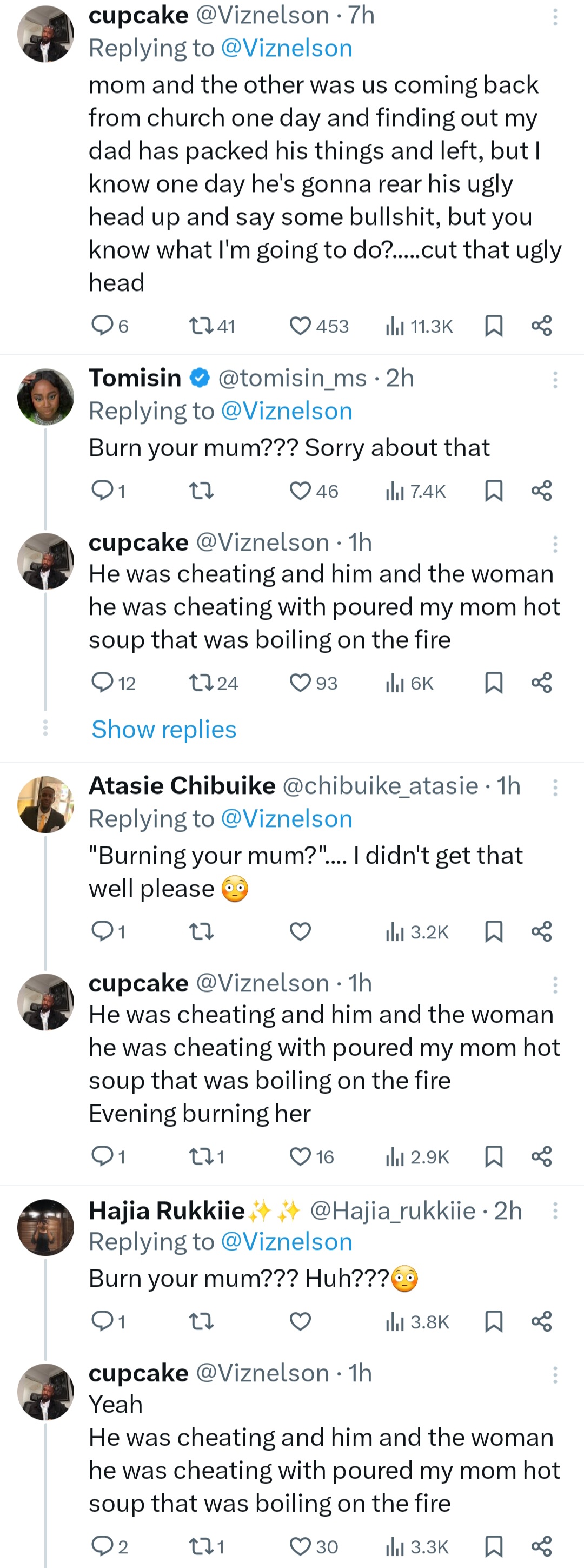The image size is (584, 1568).
Task: Open more options on Tomisin's tweet
Action: pos(555,380)
